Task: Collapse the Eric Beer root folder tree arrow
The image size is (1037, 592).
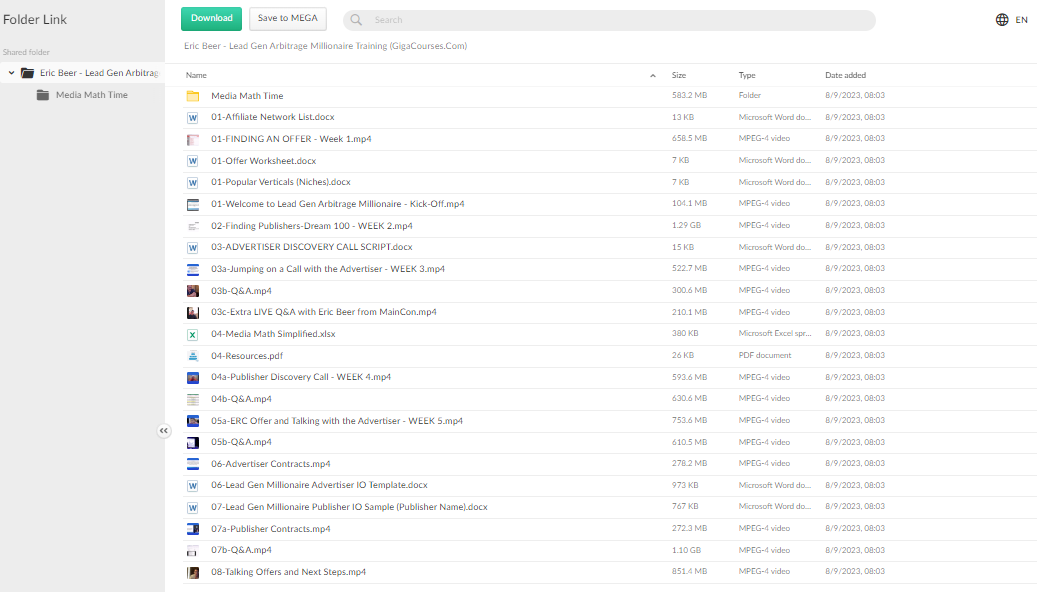Action: [x=11, y=73]
